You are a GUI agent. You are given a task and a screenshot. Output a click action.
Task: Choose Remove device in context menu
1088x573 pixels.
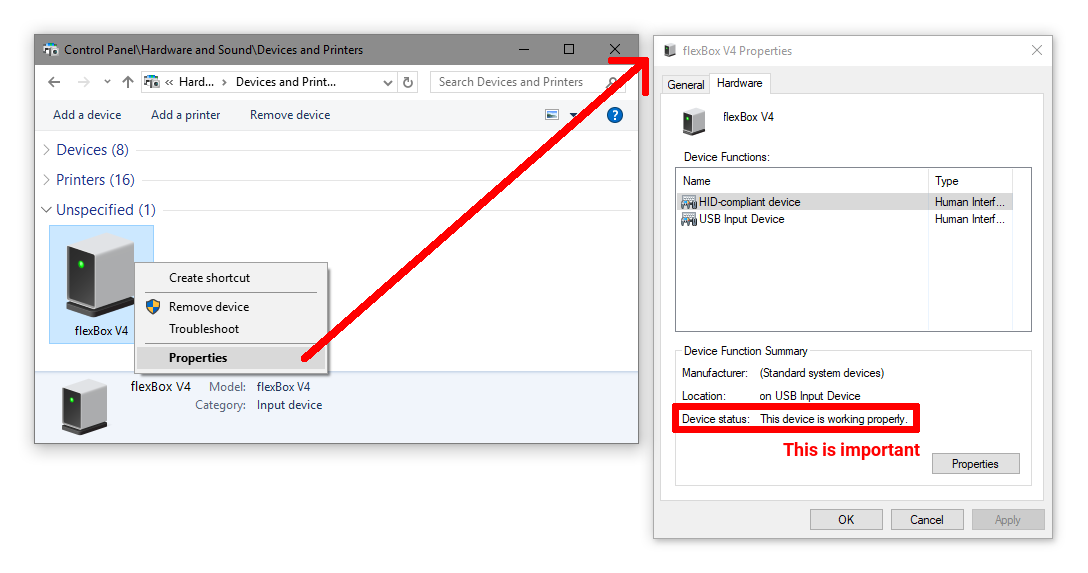209,307
